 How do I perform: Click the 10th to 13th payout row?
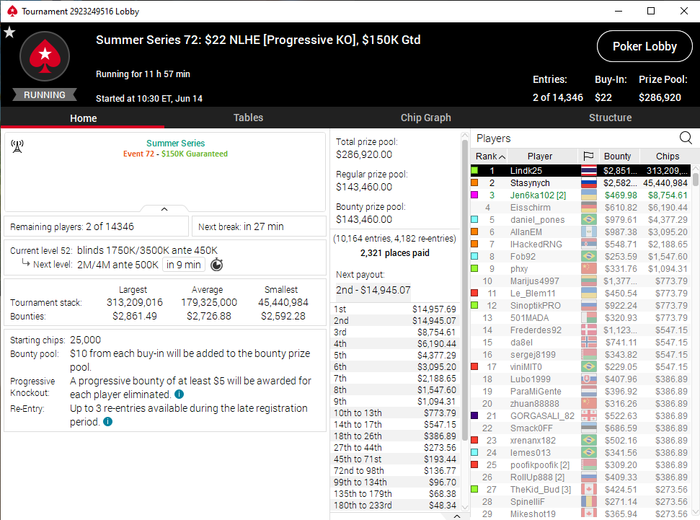tap(395, 413)
